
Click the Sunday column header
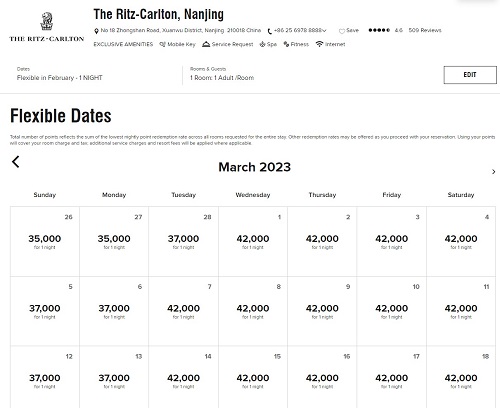coord(45,195)
